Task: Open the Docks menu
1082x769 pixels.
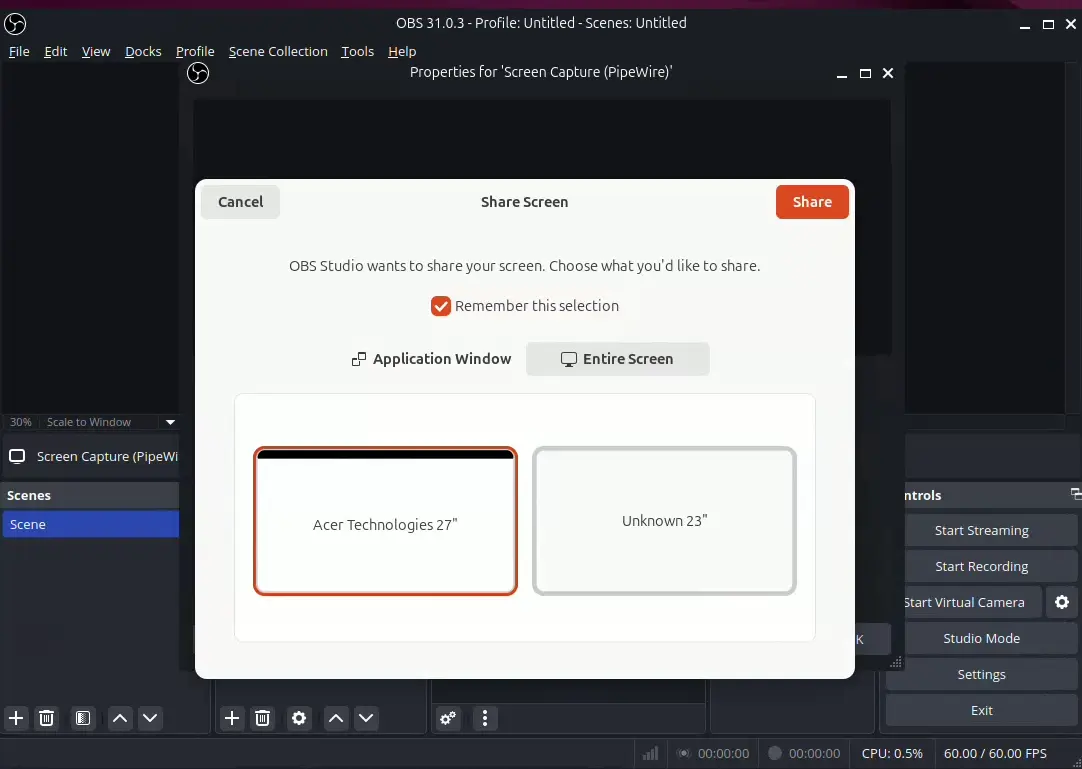Action: tap(143, 52)
